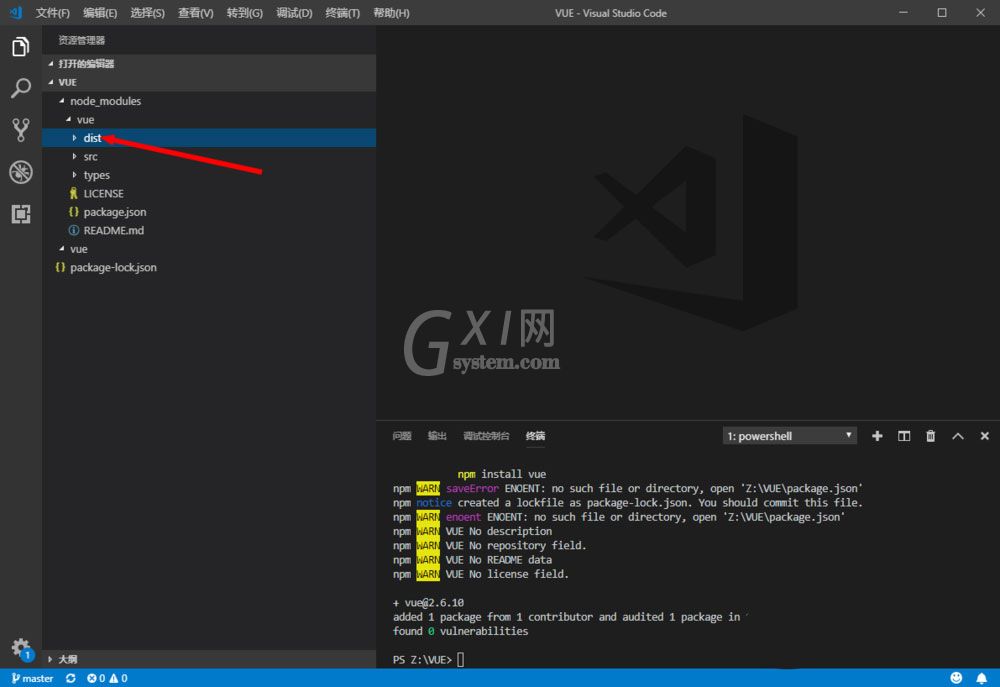Collapse the vue folder inside node_modules
The image size is (1000, 687).
click(x=209, y=119)
